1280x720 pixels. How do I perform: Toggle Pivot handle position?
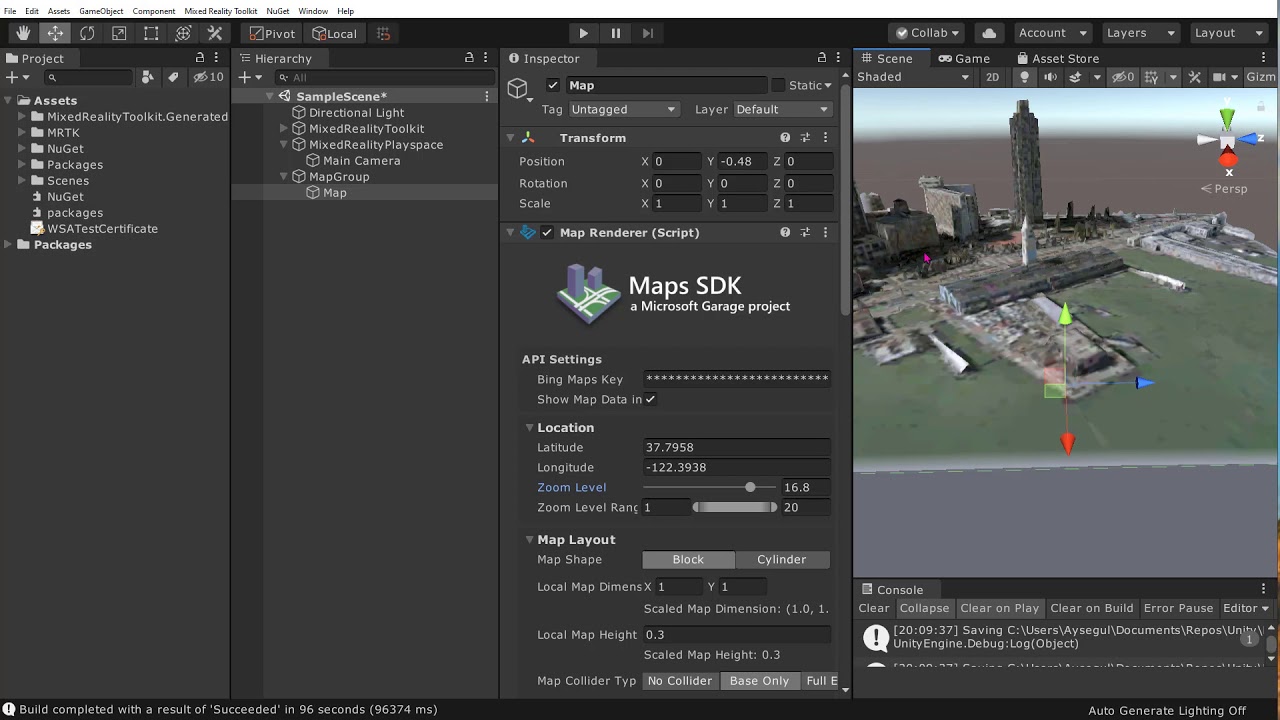coord(272,33)
